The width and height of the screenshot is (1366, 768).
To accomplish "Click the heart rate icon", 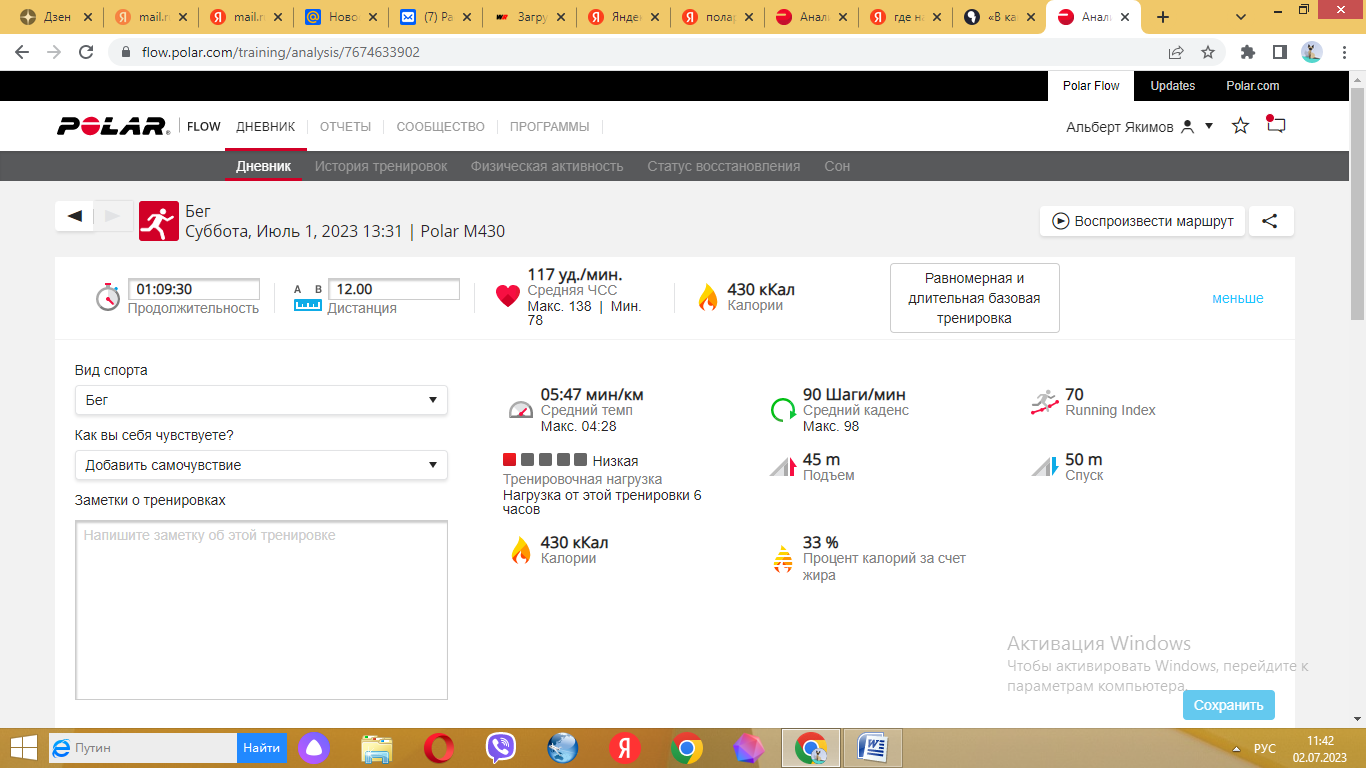I will (508, 296).
